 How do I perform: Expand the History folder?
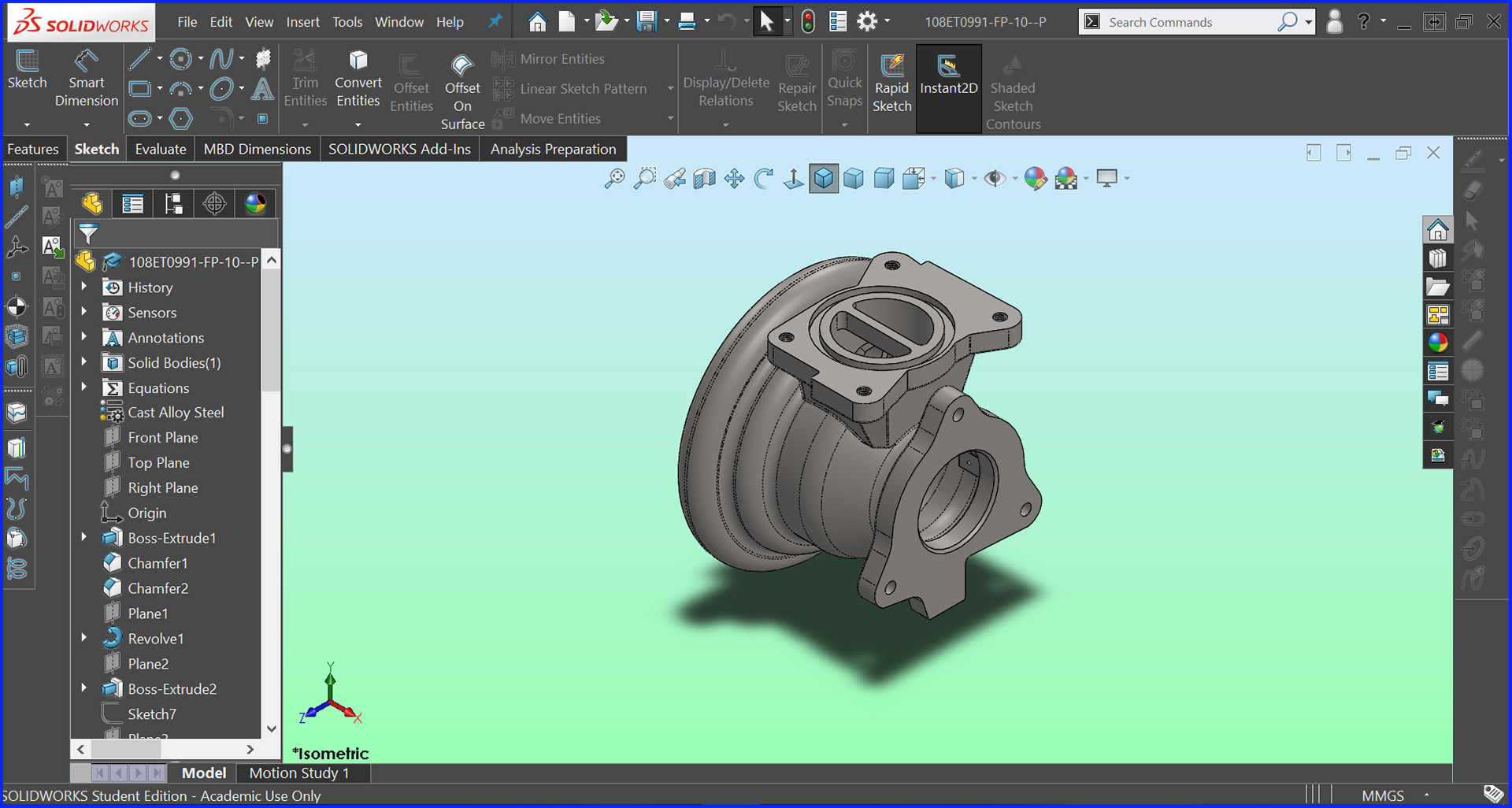tap(84, 287)
